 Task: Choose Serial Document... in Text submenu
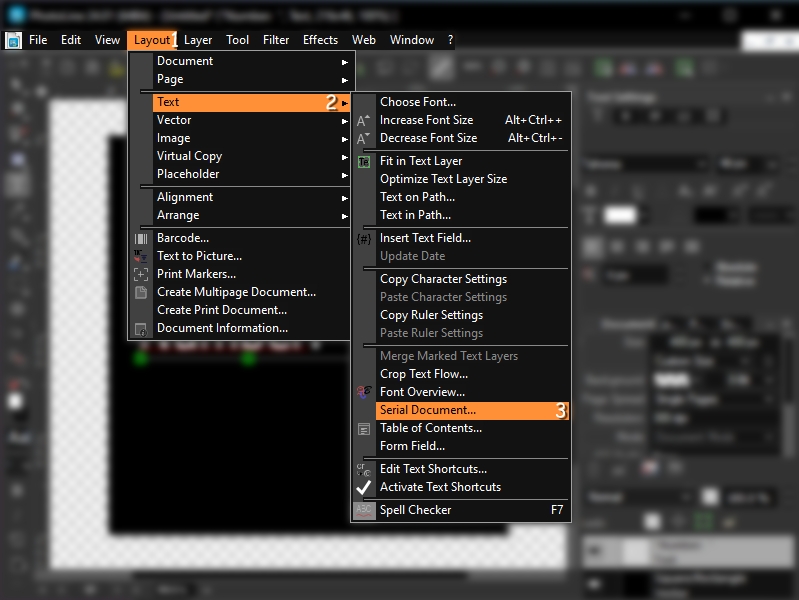click(x=472, y=410)
